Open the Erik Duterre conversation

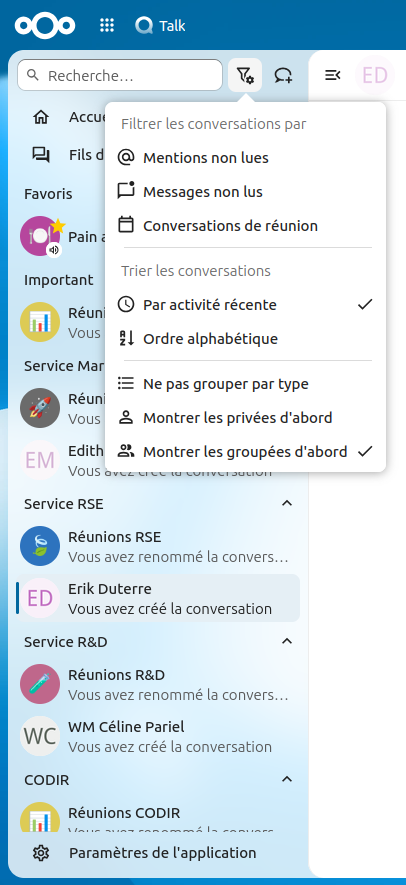[158, 598]
